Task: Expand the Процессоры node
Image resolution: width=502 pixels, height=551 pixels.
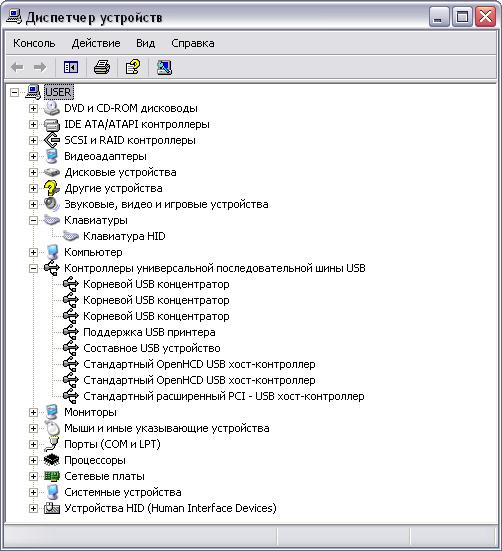Action: (x=33, y=460)
